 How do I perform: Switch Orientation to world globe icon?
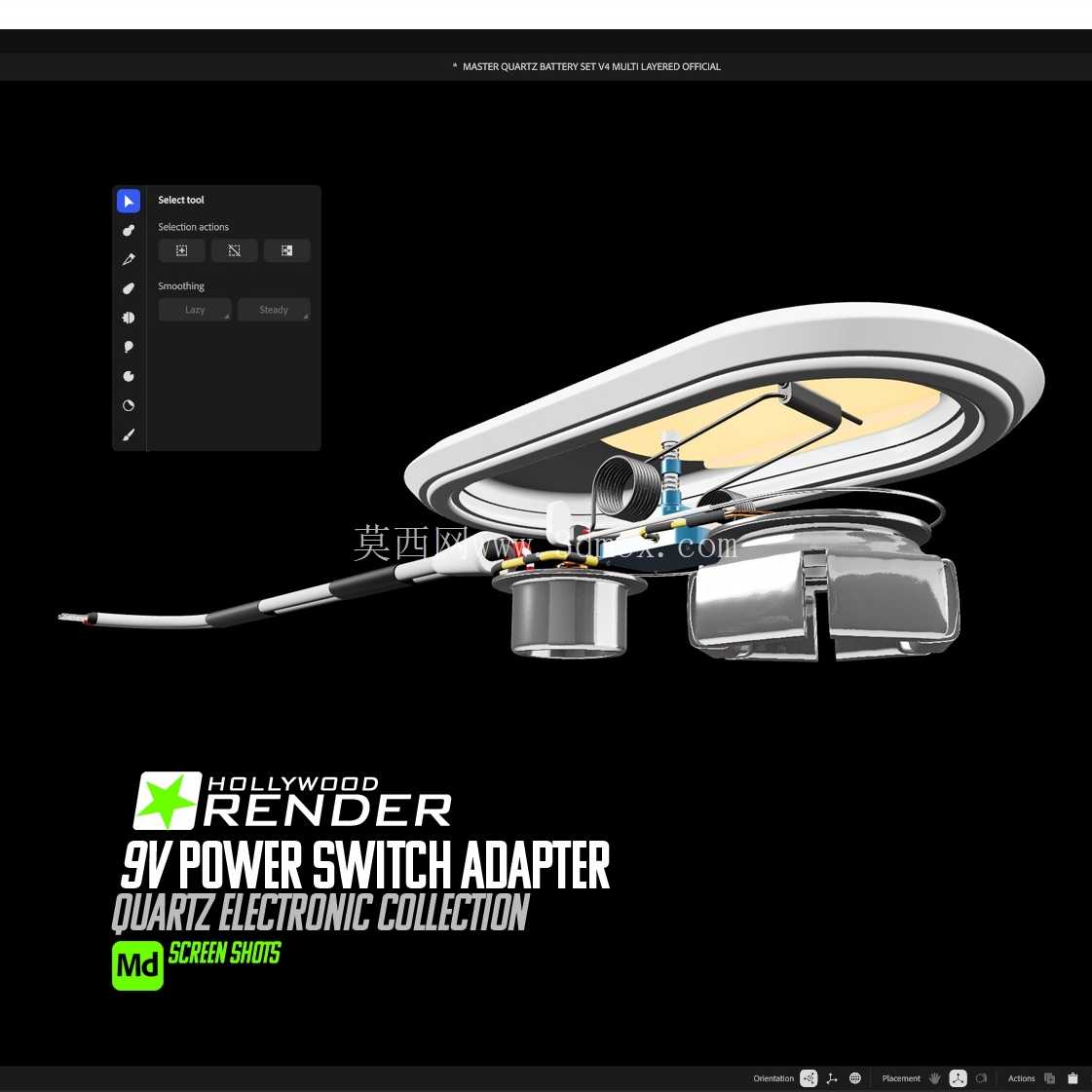855,1078
